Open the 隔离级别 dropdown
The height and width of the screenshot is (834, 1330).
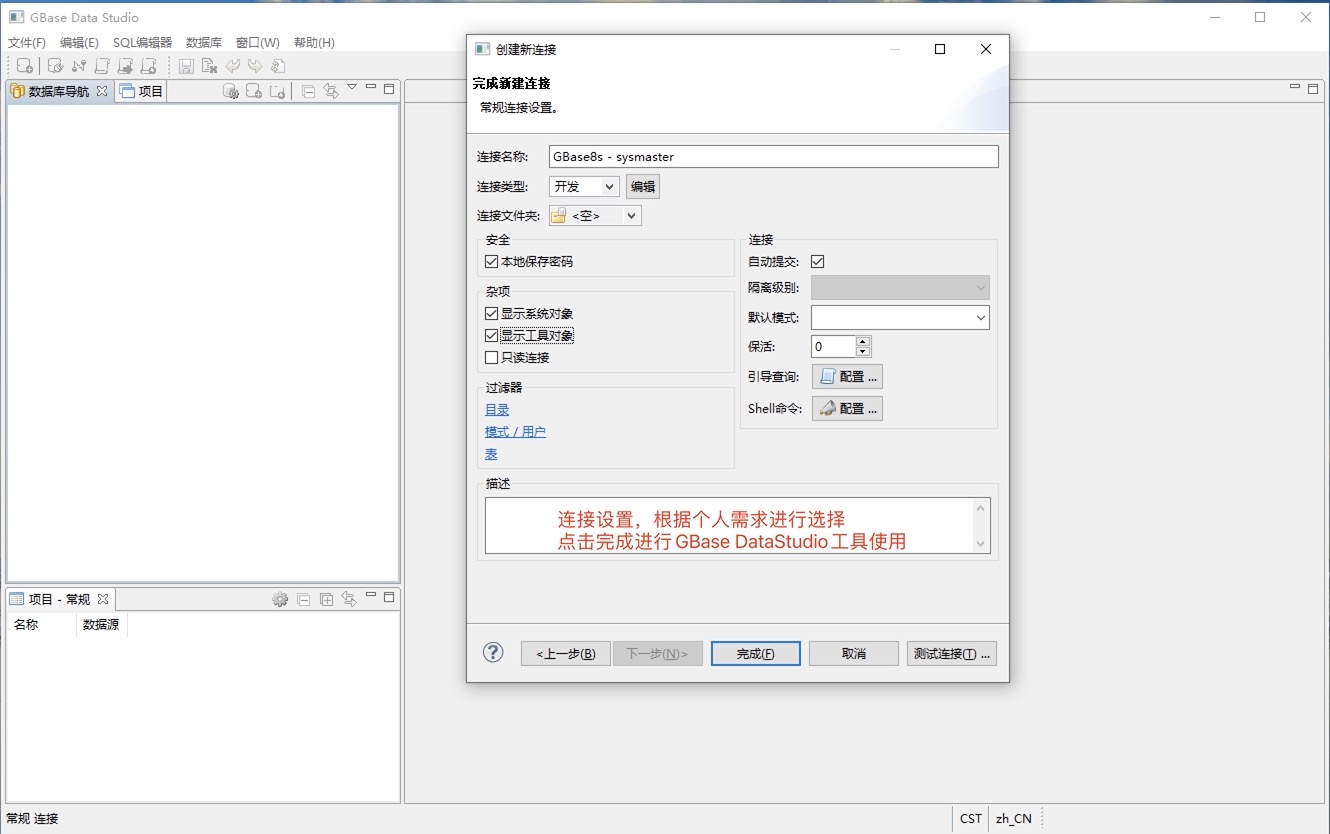(900, 287)
